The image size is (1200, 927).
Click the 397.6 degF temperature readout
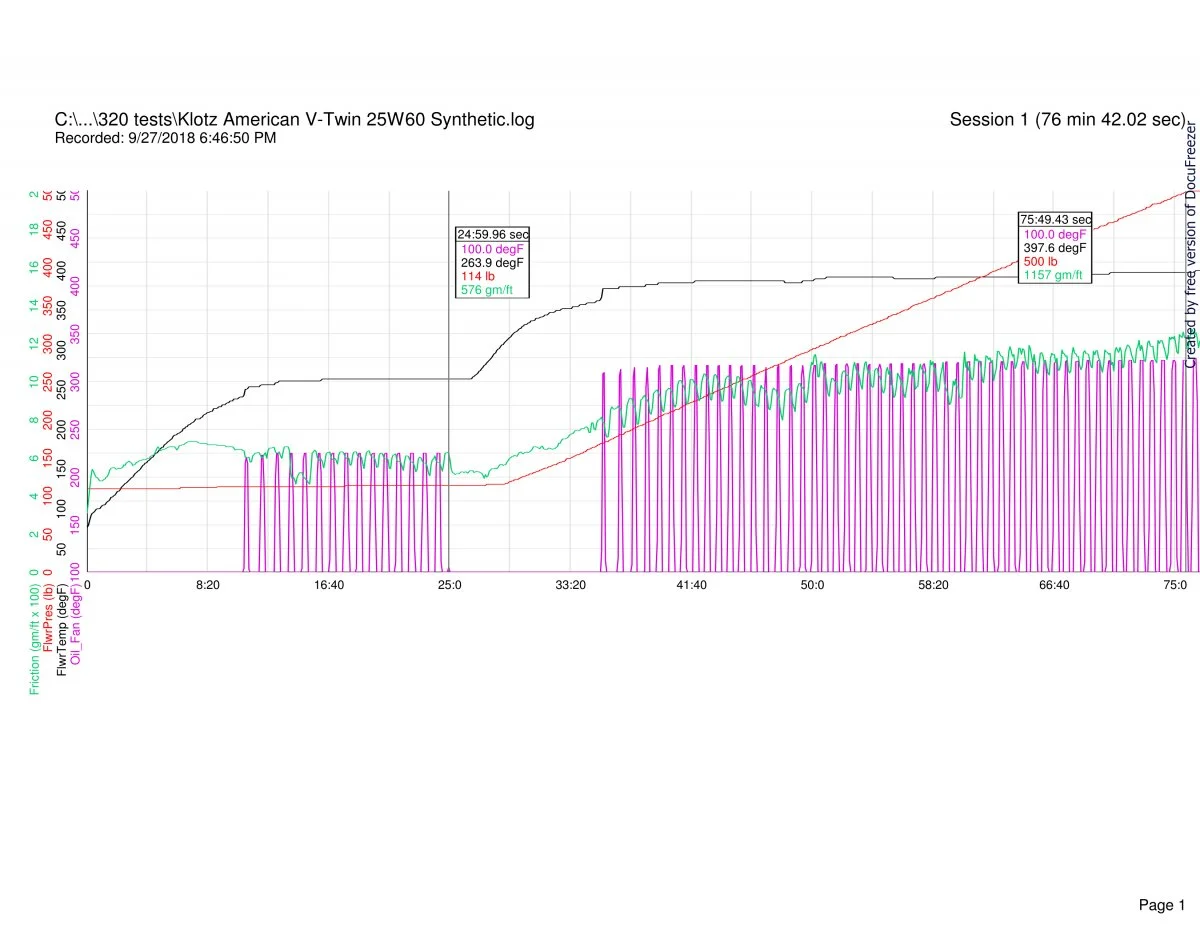tap(1054, 247)
